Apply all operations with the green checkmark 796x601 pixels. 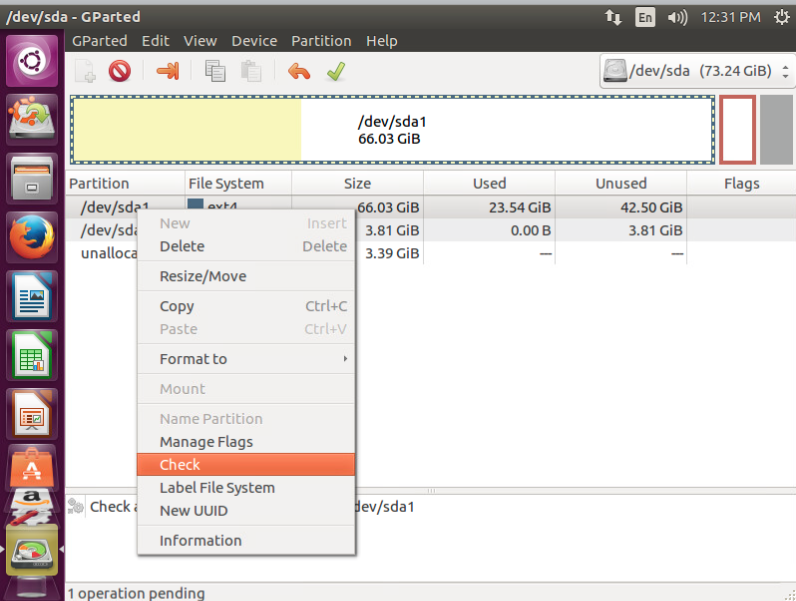pyautogui.click(x=336, y=71)
